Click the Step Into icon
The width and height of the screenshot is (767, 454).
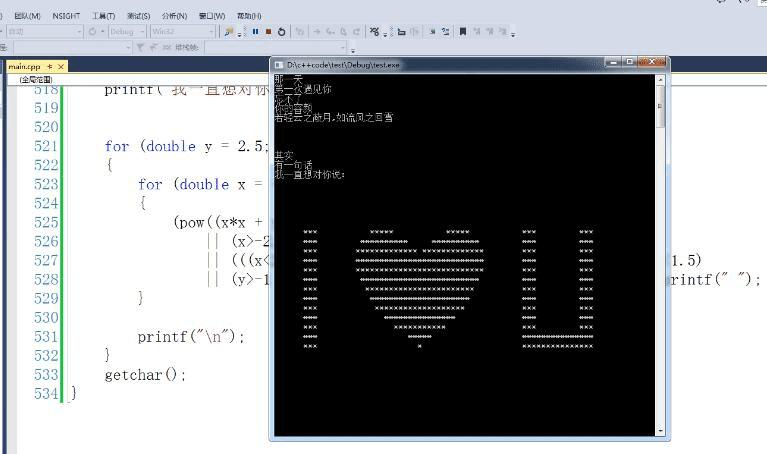point(330,32)
